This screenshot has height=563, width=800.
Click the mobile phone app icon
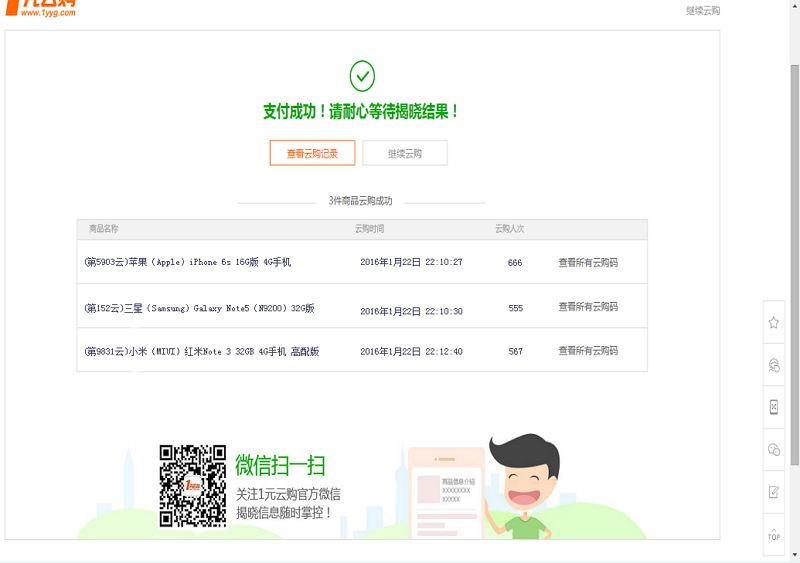point(773,407)
